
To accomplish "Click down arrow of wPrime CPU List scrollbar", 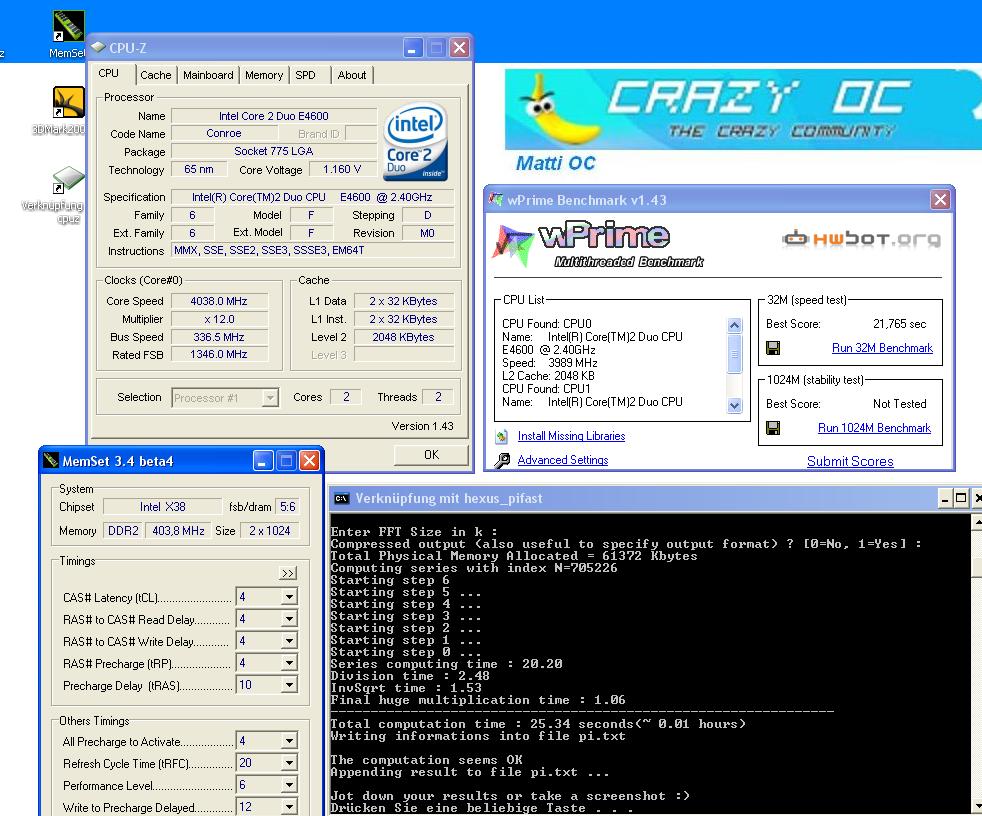I will [x=735, y=406].
